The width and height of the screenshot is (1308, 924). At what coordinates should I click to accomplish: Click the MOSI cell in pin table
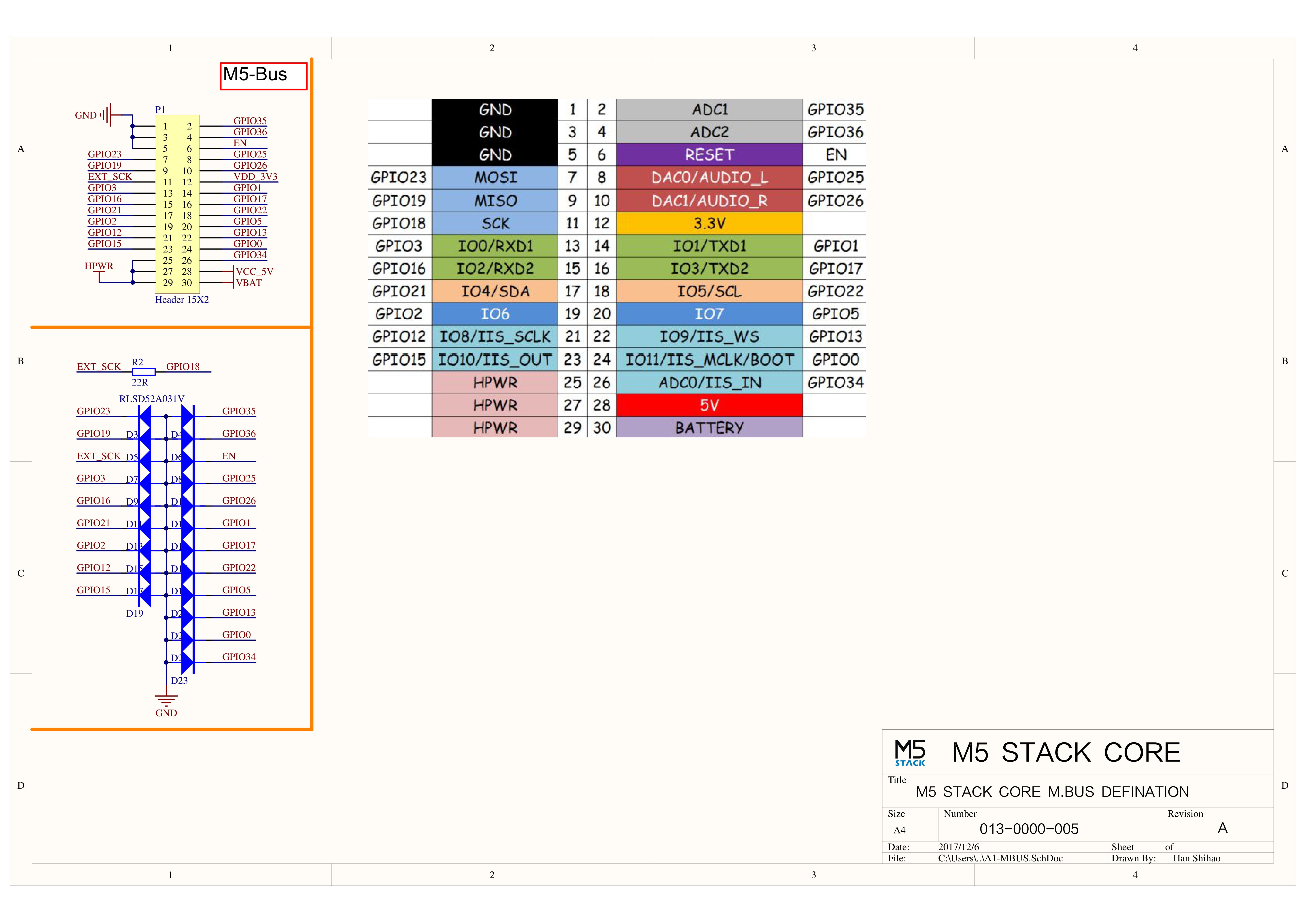[495, 178]
